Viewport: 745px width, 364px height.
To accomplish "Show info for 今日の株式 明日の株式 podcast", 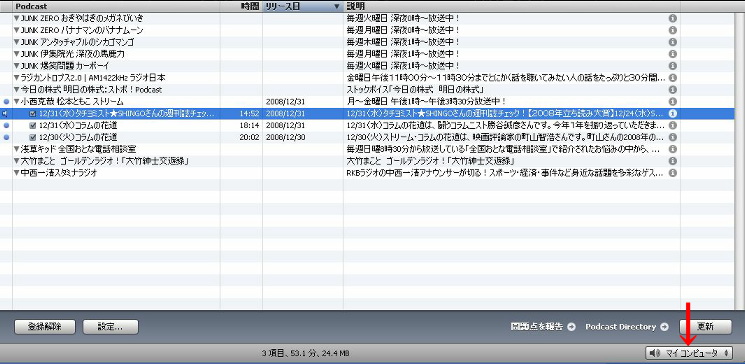I will 672,90.
